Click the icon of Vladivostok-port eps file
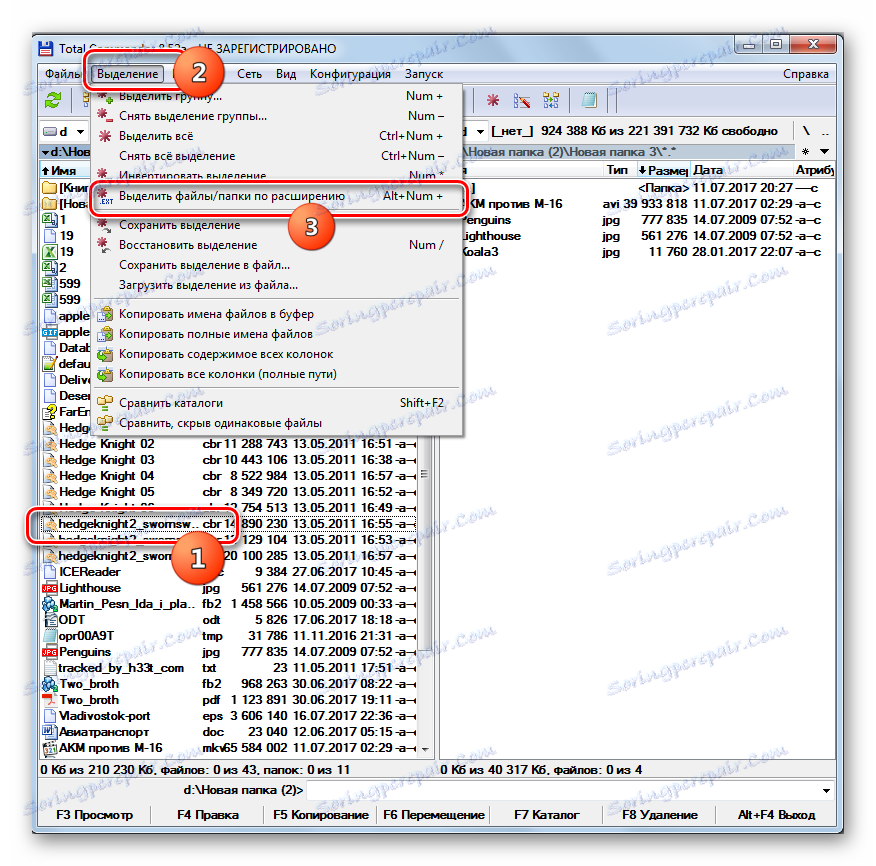The image size is (876, 866). coord(50,716)
